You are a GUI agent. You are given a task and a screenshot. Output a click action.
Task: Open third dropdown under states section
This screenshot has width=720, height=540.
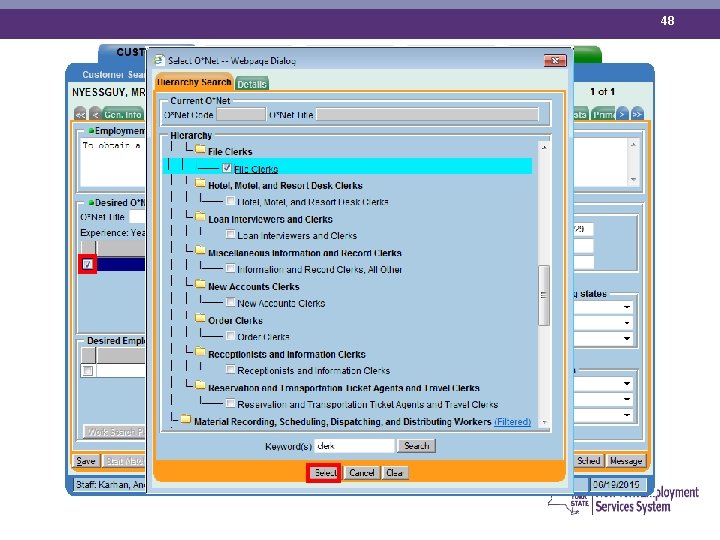click(x=626, y=338)
